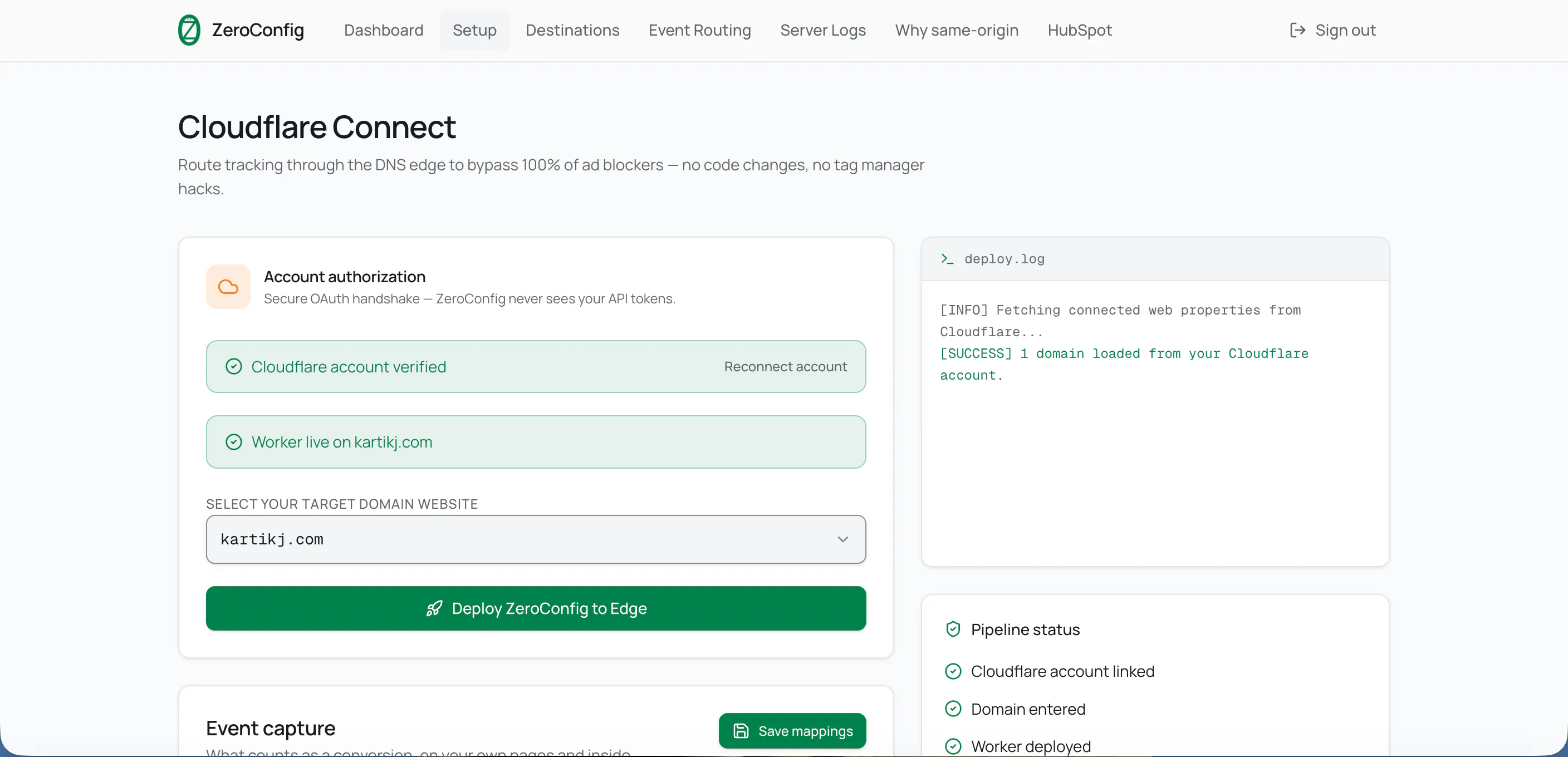Open the Destinations tab
The height and width of the screenshot is (757, 1568).
(572, 30)
